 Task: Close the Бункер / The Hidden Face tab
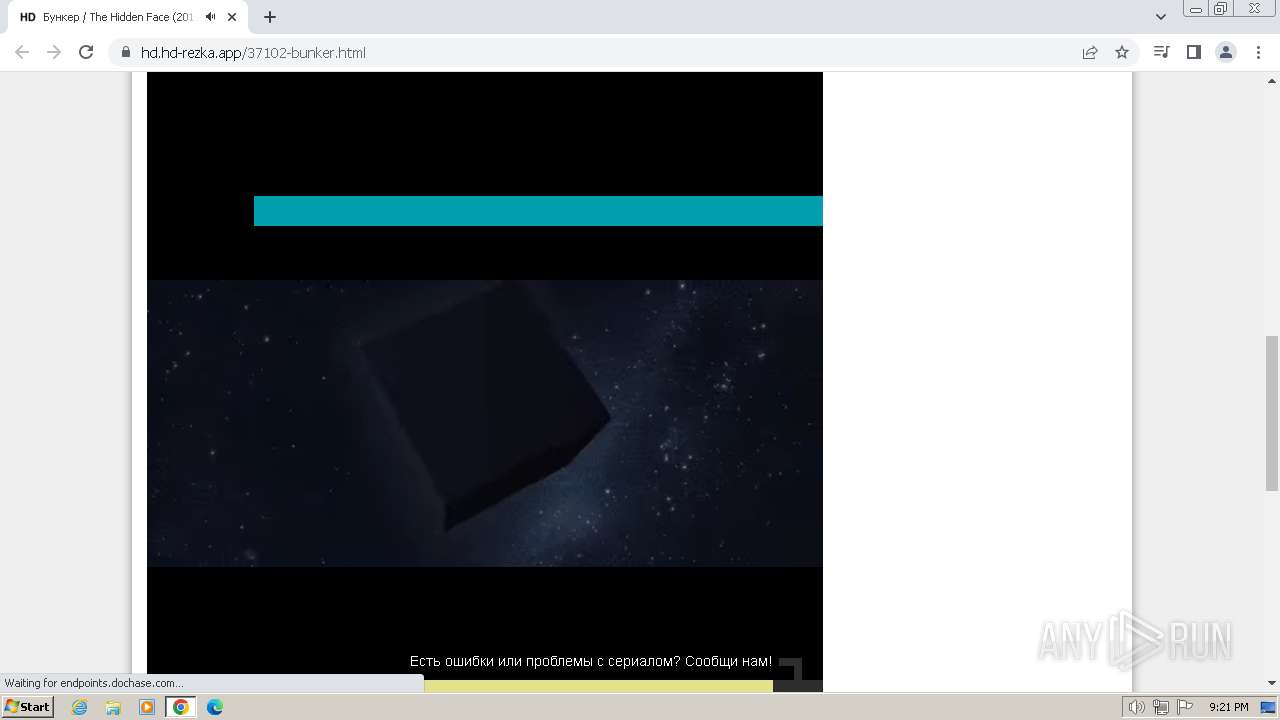click(233, 17)
